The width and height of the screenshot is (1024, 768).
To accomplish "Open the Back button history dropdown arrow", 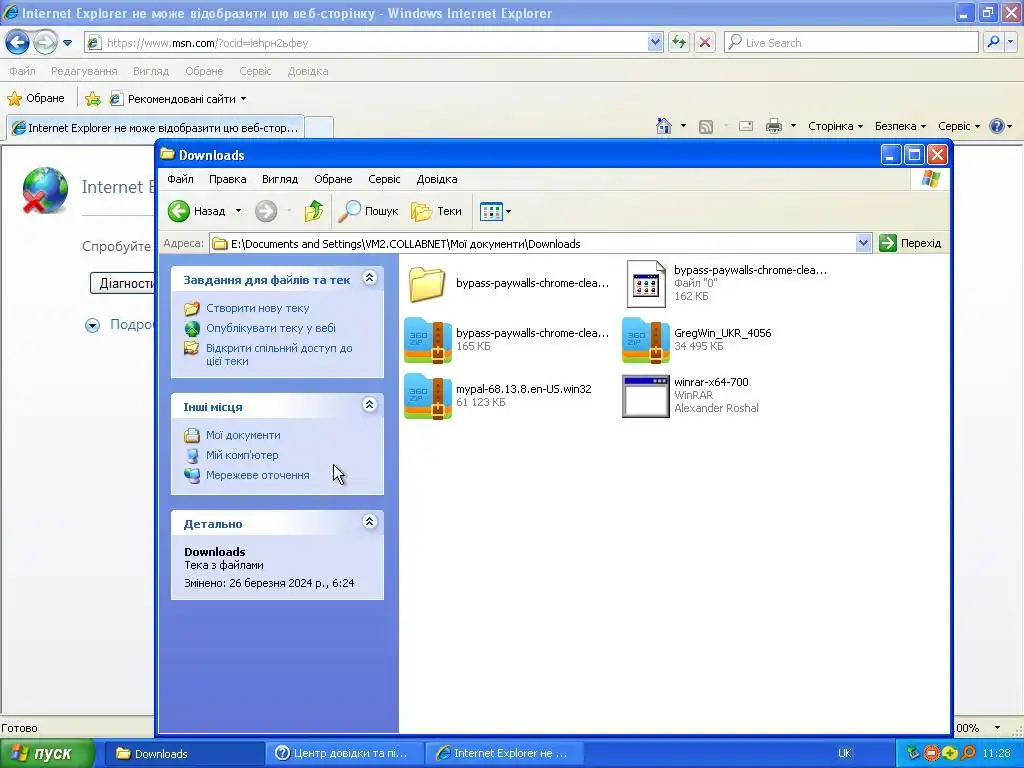I will pos(238,211).
